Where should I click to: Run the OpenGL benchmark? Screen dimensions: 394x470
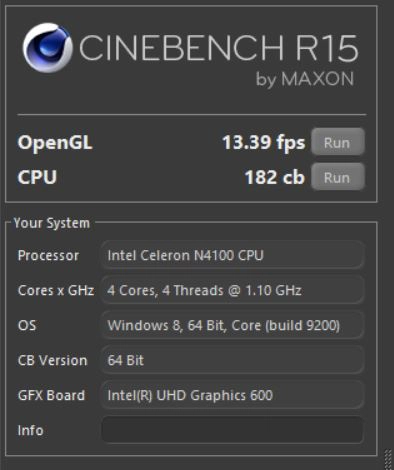coord(338,142)
